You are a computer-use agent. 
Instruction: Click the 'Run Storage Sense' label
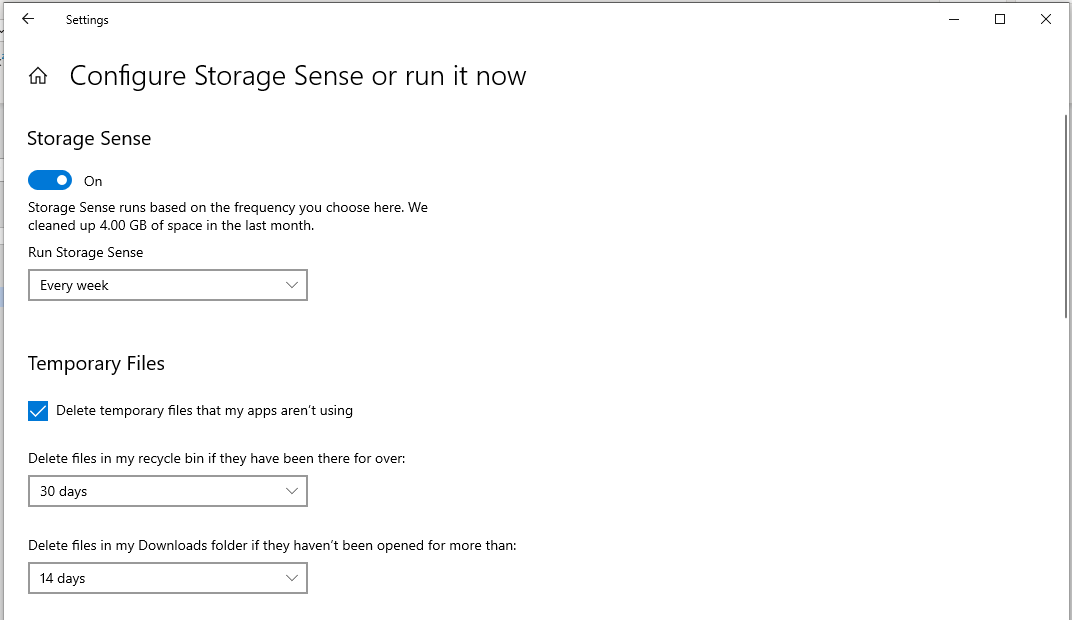[85, 252]
